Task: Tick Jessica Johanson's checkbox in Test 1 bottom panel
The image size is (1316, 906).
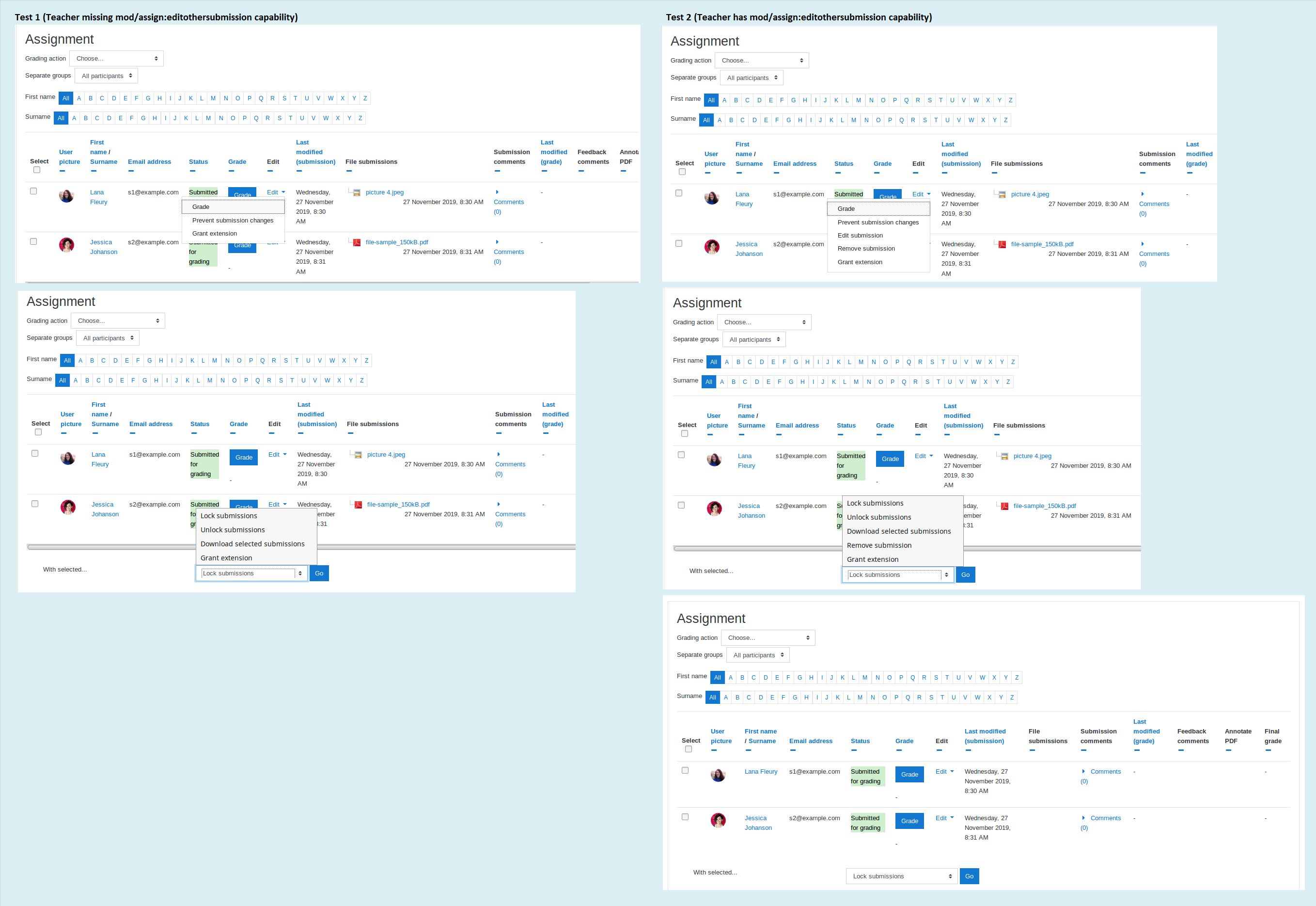Action: pos(35,504)
